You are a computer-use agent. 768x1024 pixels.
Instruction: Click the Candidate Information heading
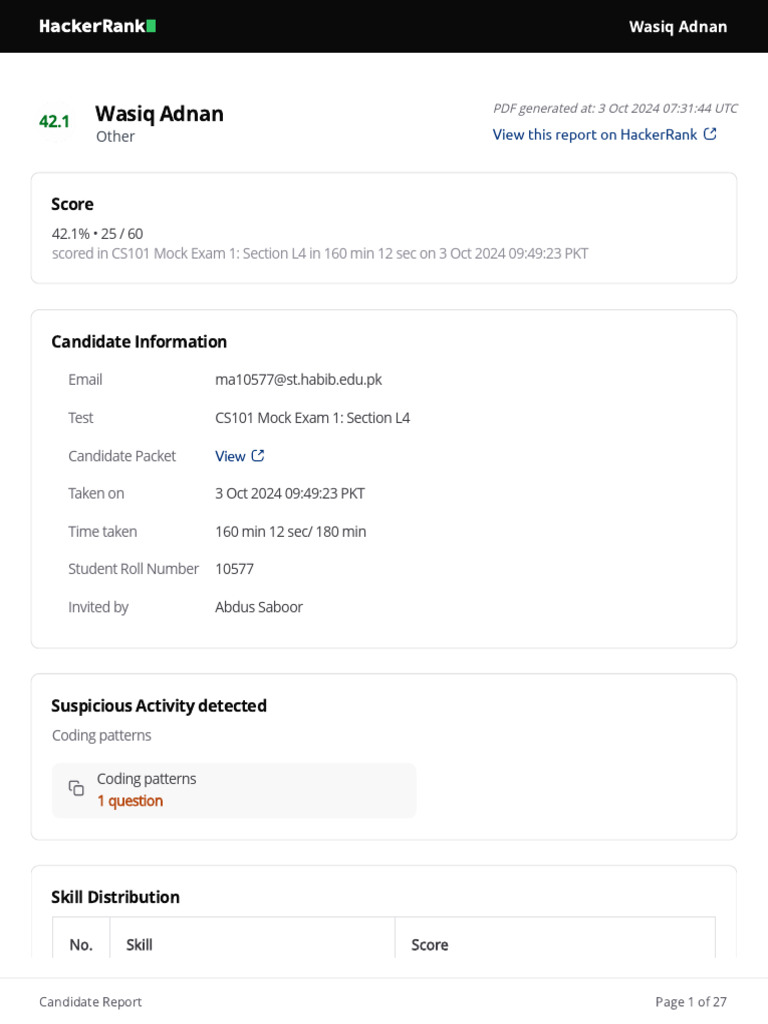pyautogui.click(x=139, y=341)
